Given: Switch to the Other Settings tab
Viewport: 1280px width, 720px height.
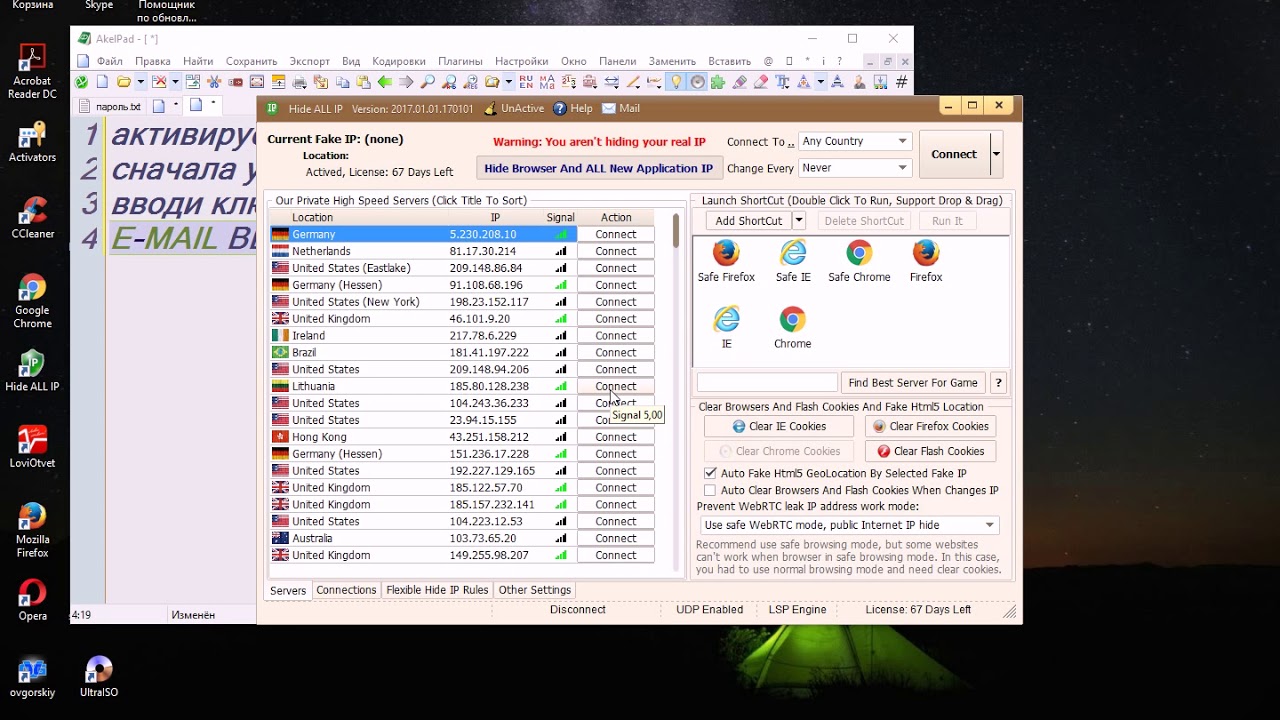Looking at the screenshot, I should tap(535, 590).
